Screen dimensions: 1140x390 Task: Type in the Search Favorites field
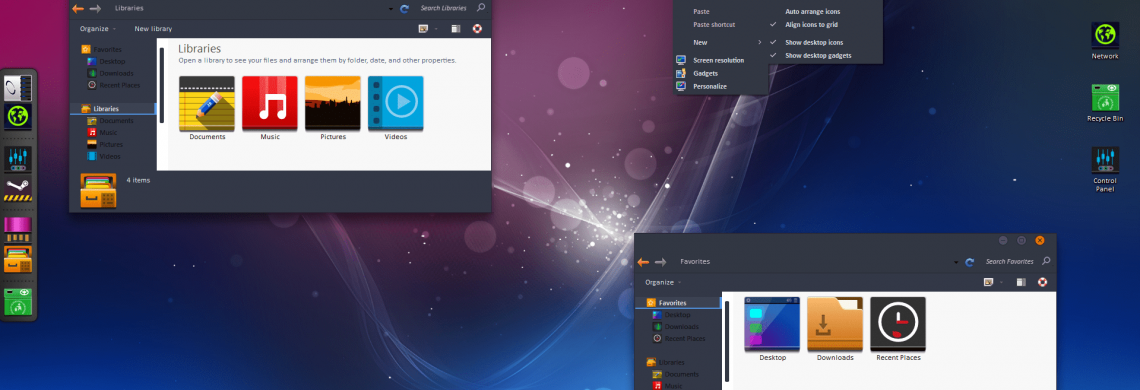pyautogui.click(x=1009, y=261)
